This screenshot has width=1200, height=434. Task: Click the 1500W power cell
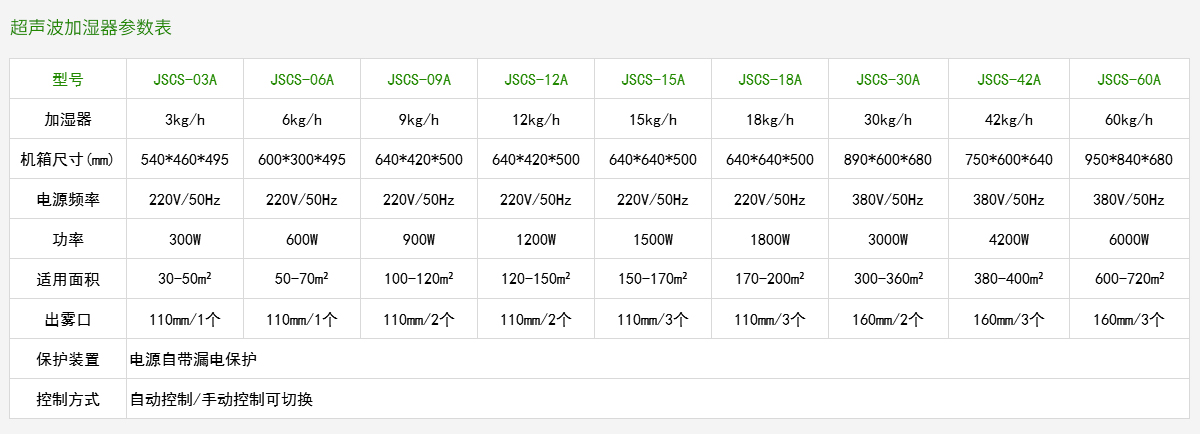653,240
